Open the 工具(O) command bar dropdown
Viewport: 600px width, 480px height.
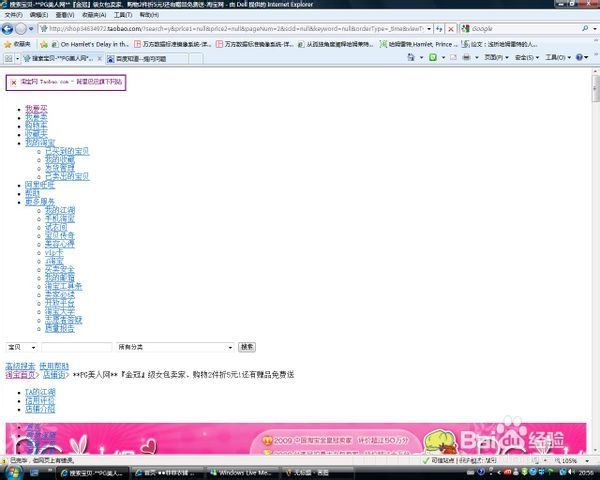[558, 57]
